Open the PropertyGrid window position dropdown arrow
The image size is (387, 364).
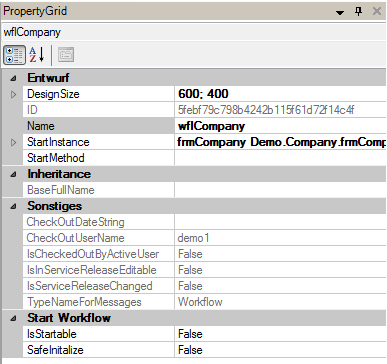click(x=340, y=13)
